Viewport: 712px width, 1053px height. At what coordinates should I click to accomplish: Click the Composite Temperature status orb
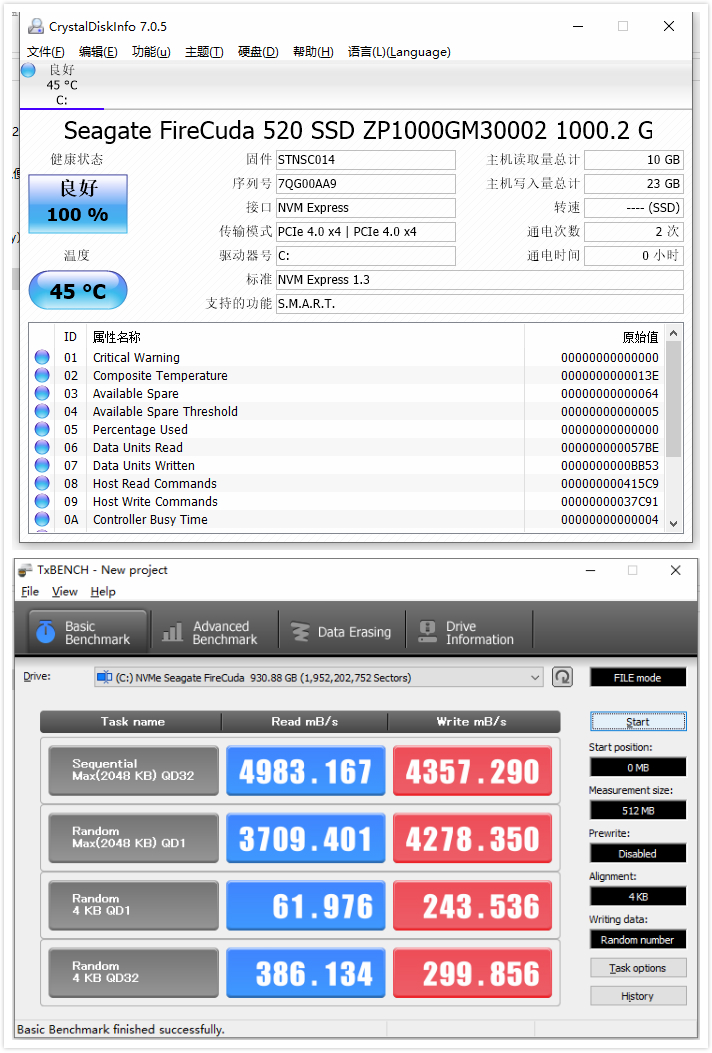pos(42,375)
